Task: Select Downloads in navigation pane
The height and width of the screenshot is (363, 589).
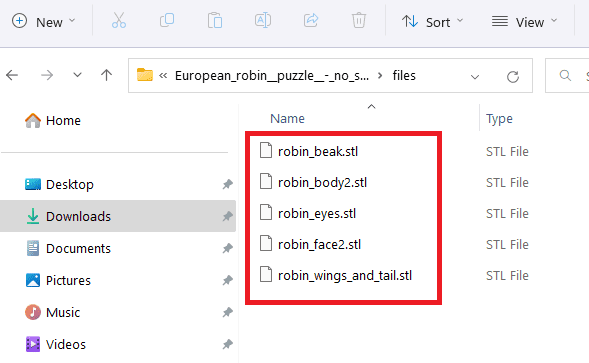Action: tap(118, 216)
